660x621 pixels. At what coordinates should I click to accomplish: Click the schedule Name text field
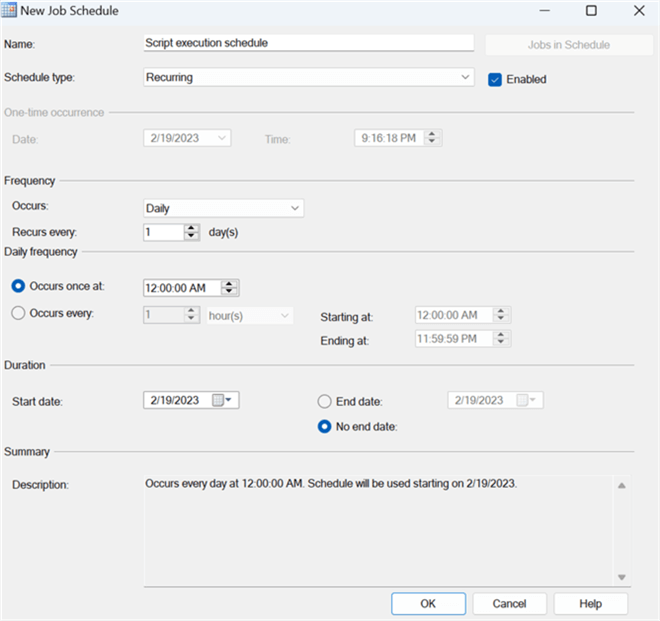(308, 43)
